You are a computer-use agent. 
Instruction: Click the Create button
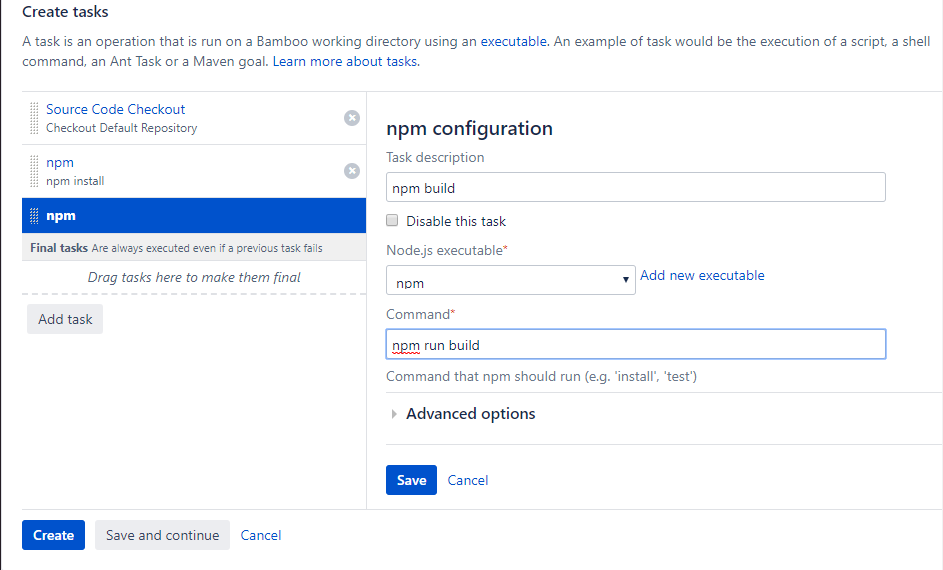click(54, 535)
